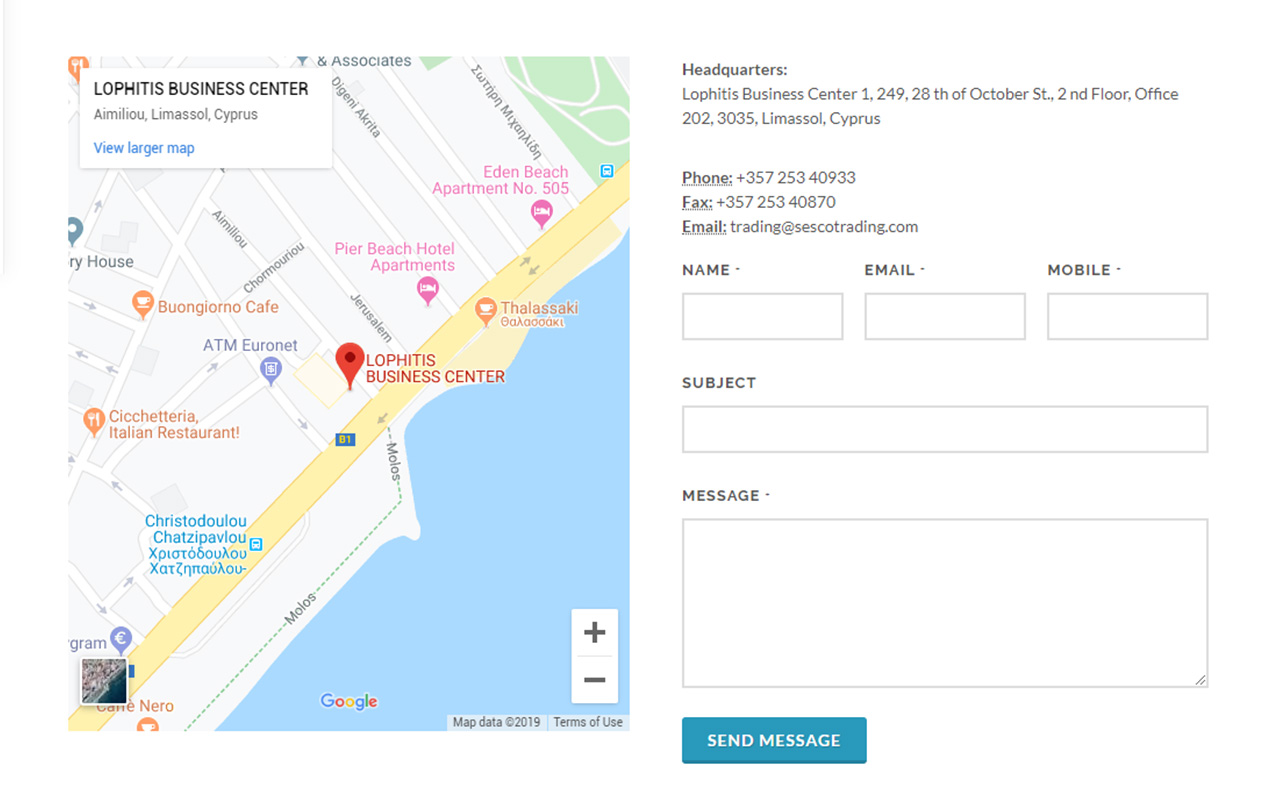The height and width of the screenshot is (800, 1280).
Task: Click the red Lophitis Business Center map pin
Action: point(349,363)
